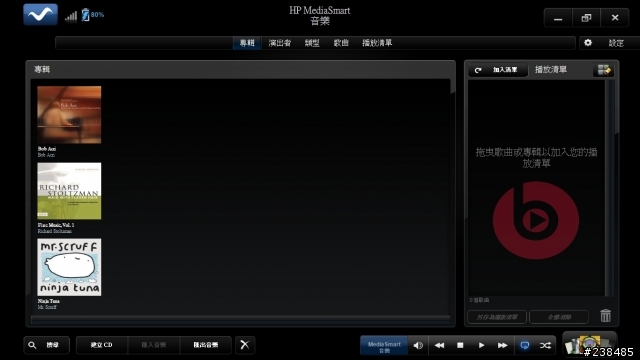The image size is (640, 360).
Task: Start playback with the play button
Action: coord(481,346)
